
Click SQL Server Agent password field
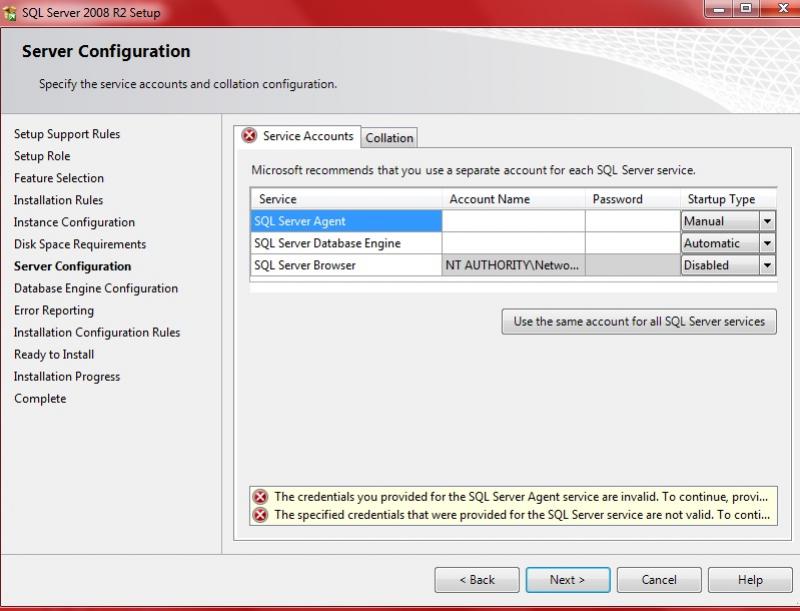pos(633,221)
